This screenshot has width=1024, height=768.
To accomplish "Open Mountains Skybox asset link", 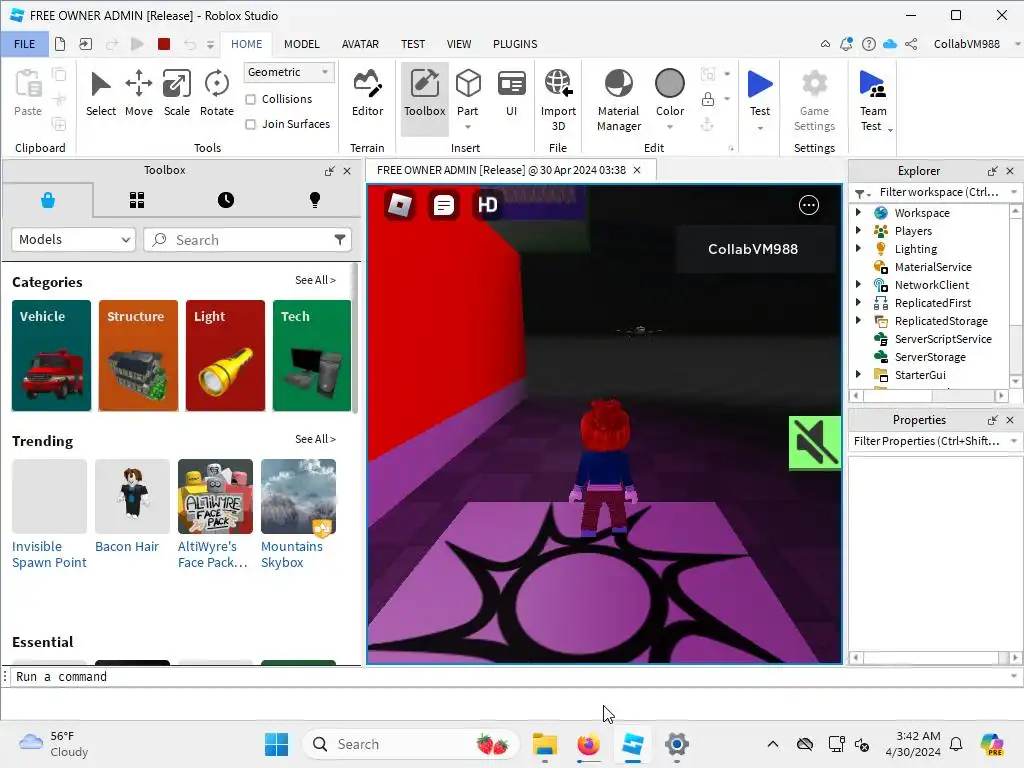I will click(292, 554).
